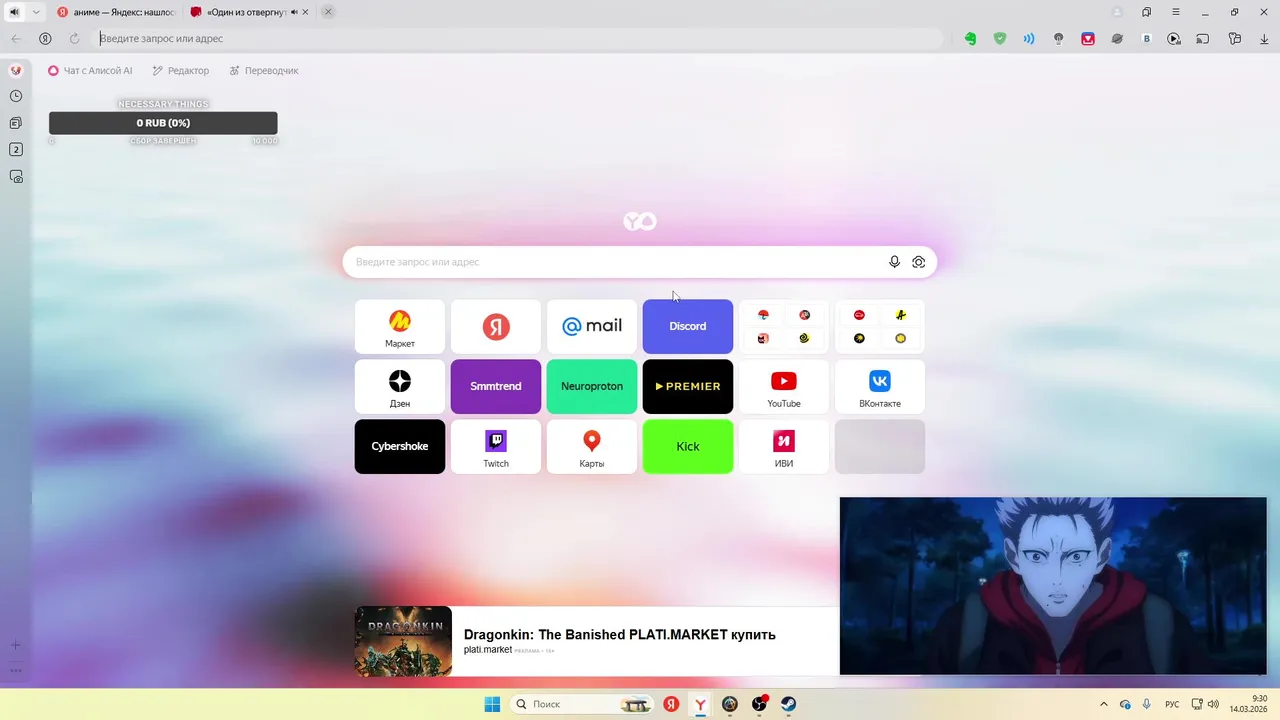This screenshot has height=720, width=1280.
Task: Open the Windows Start menu
Action: point(492,704)
